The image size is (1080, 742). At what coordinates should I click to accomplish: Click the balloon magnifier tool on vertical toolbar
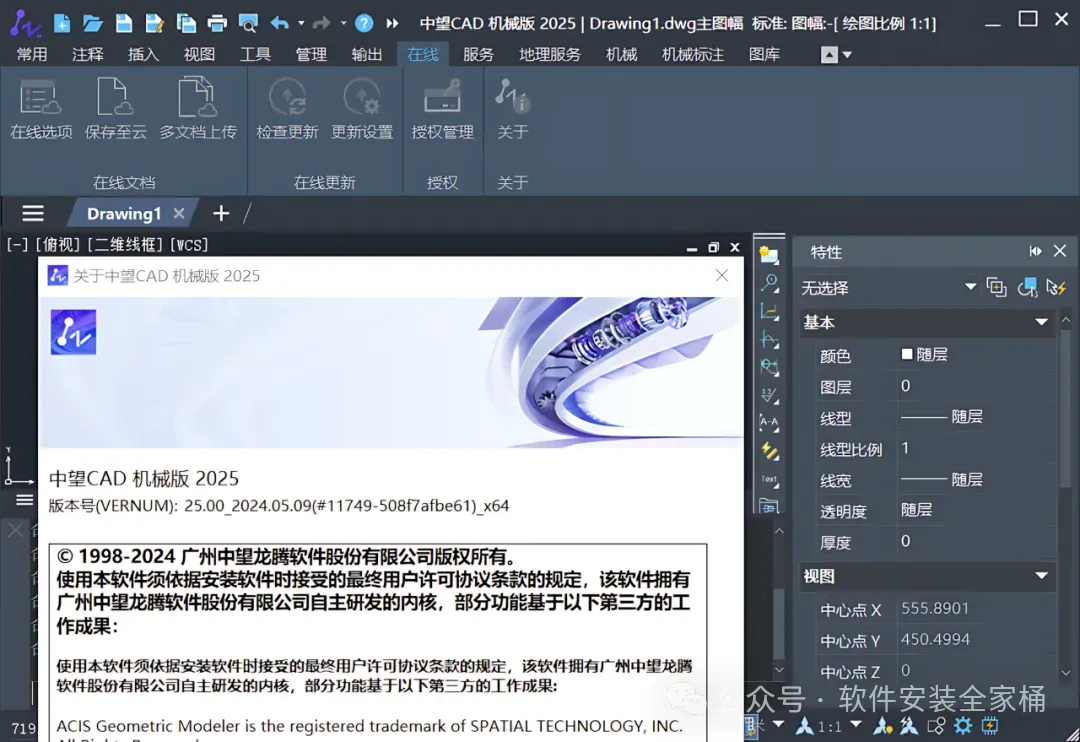coord(769,283)
